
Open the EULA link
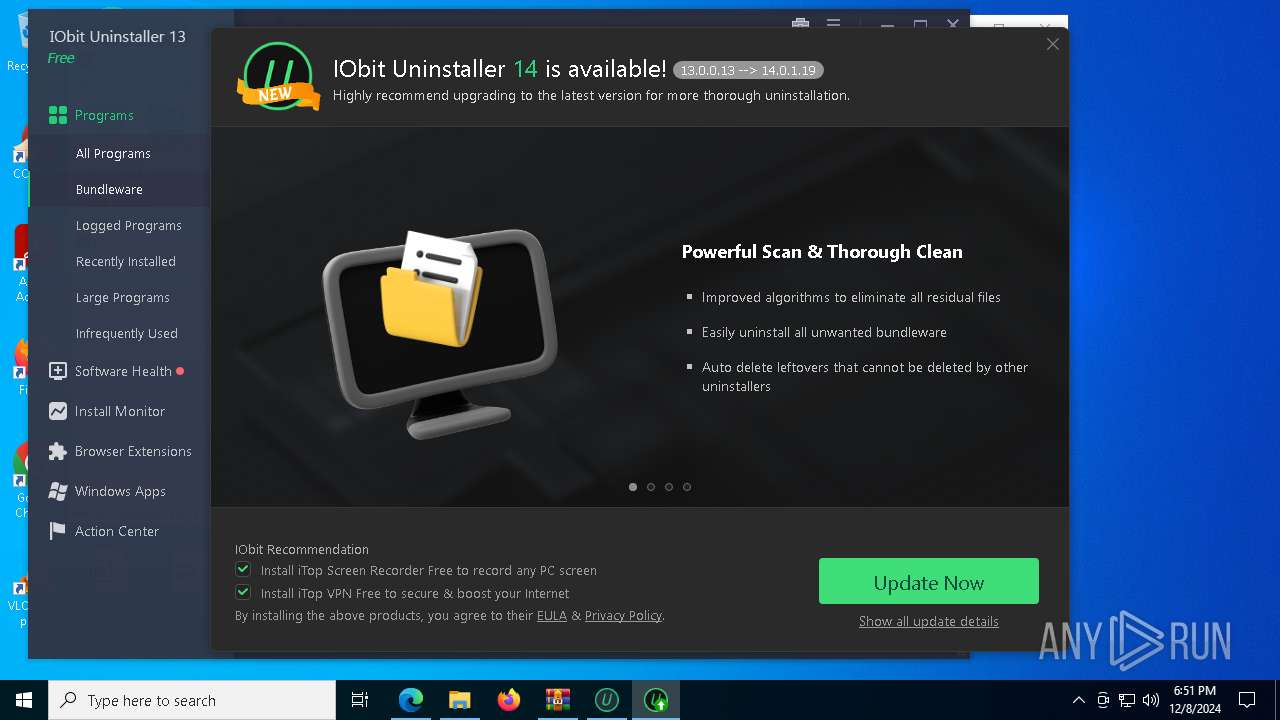pyautogui.click(x=552, y=616)
